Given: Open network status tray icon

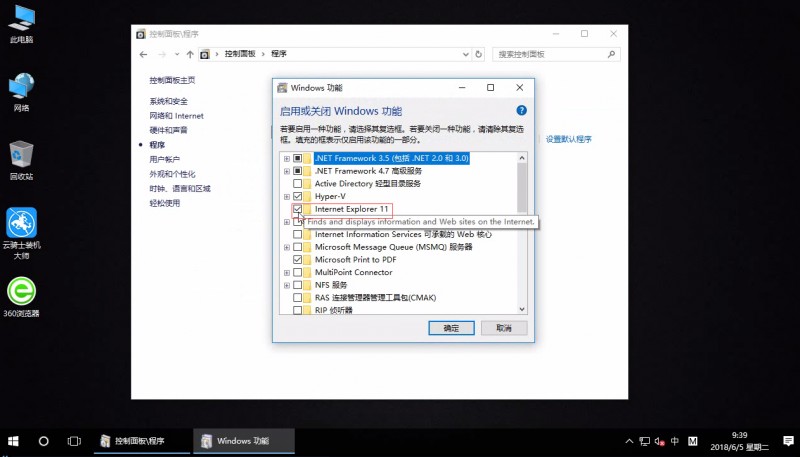Looking at the screenshot, I should pyautogui.click(x=644, y=441).
